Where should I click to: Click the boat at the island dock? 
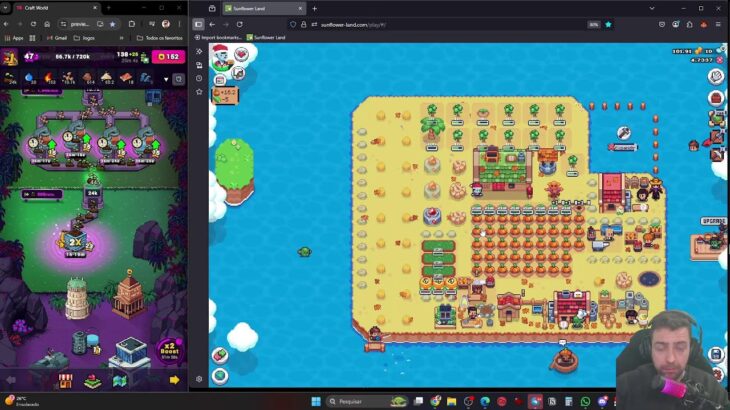click(565, 359)
